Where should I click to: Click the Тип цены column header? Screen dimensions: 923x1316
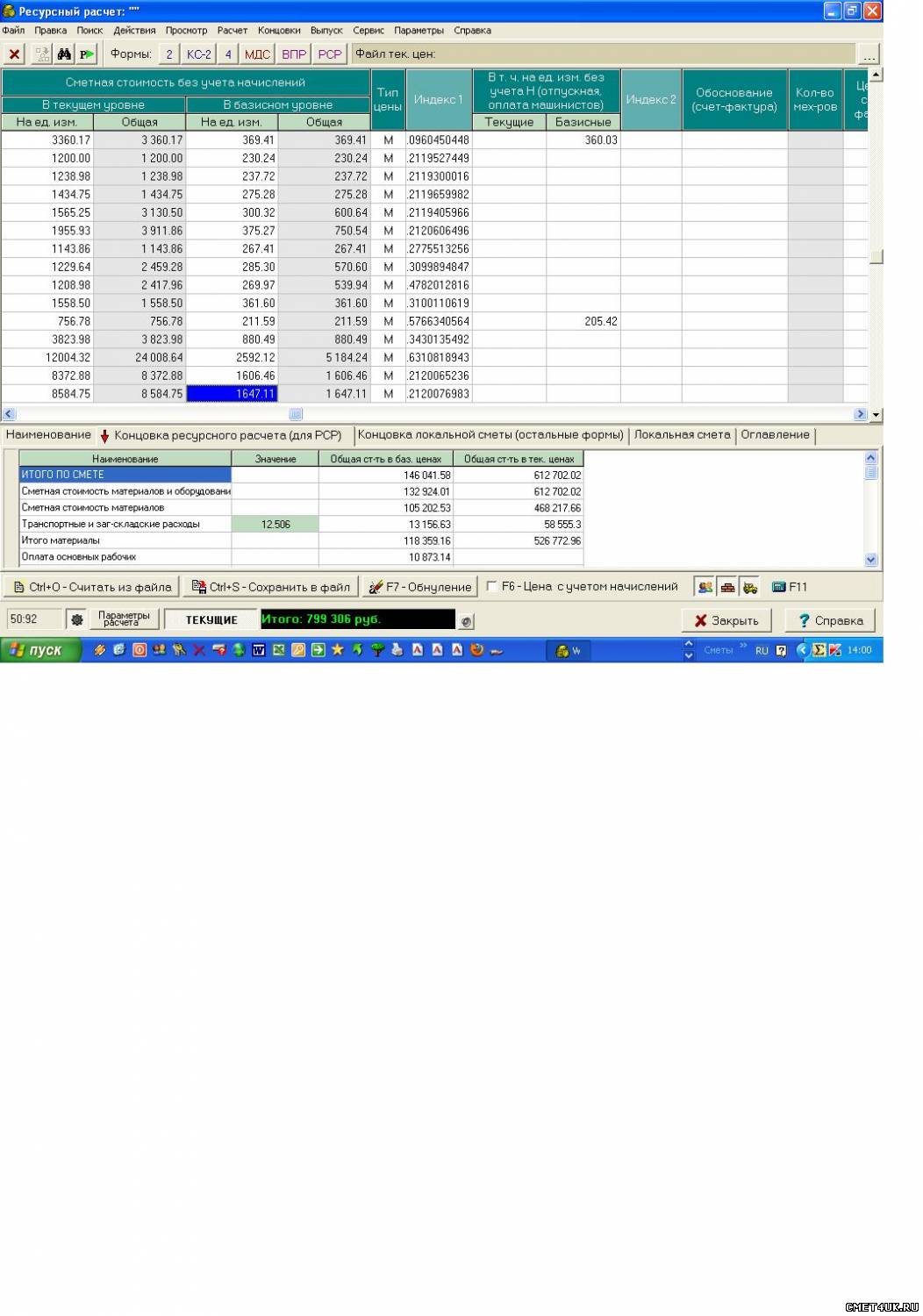[388, 99]
